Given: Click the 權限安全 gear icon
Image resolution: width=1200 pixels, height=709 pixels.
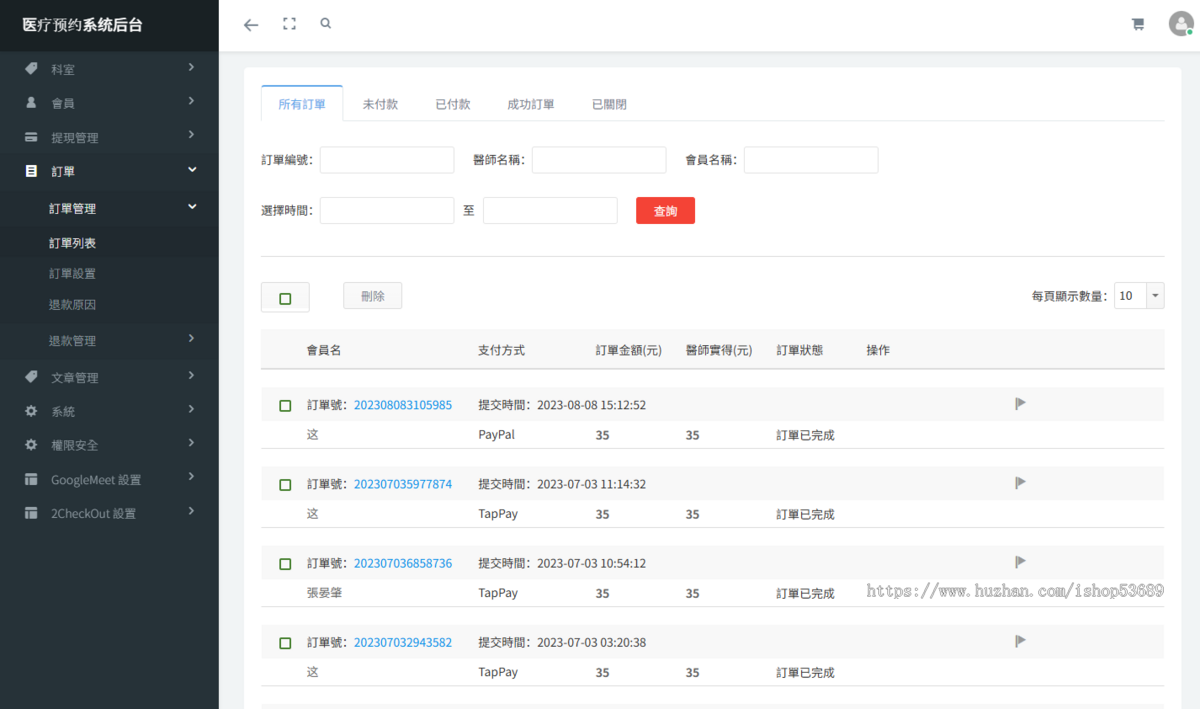Looking at the screenshot, I should click(x=31, y=445).
